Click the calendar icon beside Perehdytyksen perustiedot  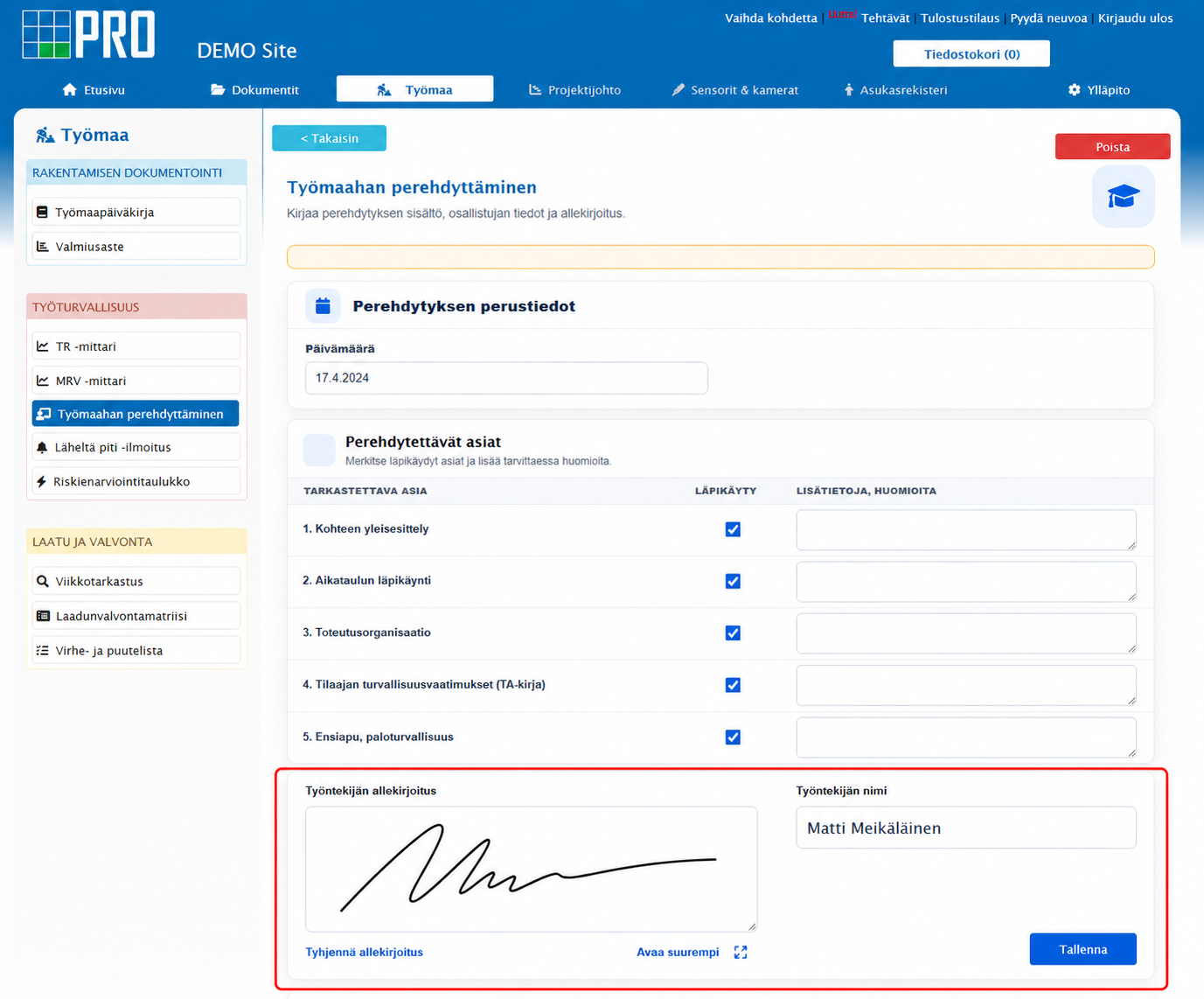323,306
